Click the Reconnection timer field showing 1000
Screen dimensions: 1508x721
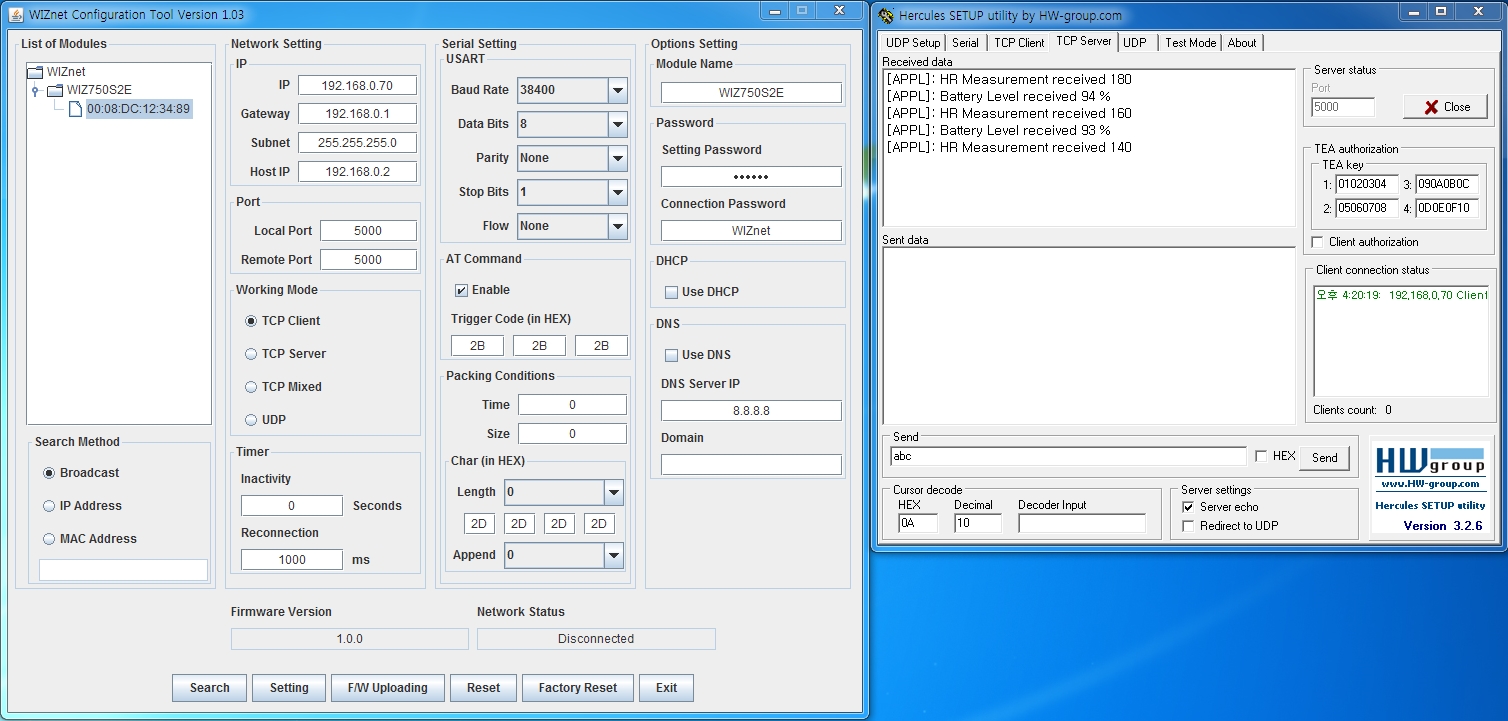pyautogui.click(x=292, y=560)
